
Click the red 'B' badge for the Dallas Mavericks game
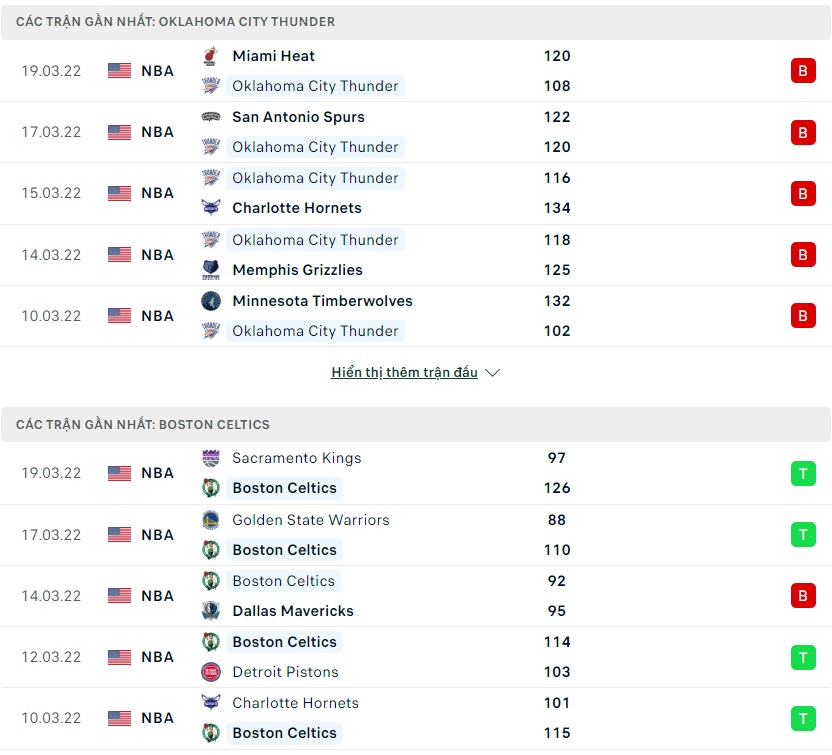click(x=802, y=596)
